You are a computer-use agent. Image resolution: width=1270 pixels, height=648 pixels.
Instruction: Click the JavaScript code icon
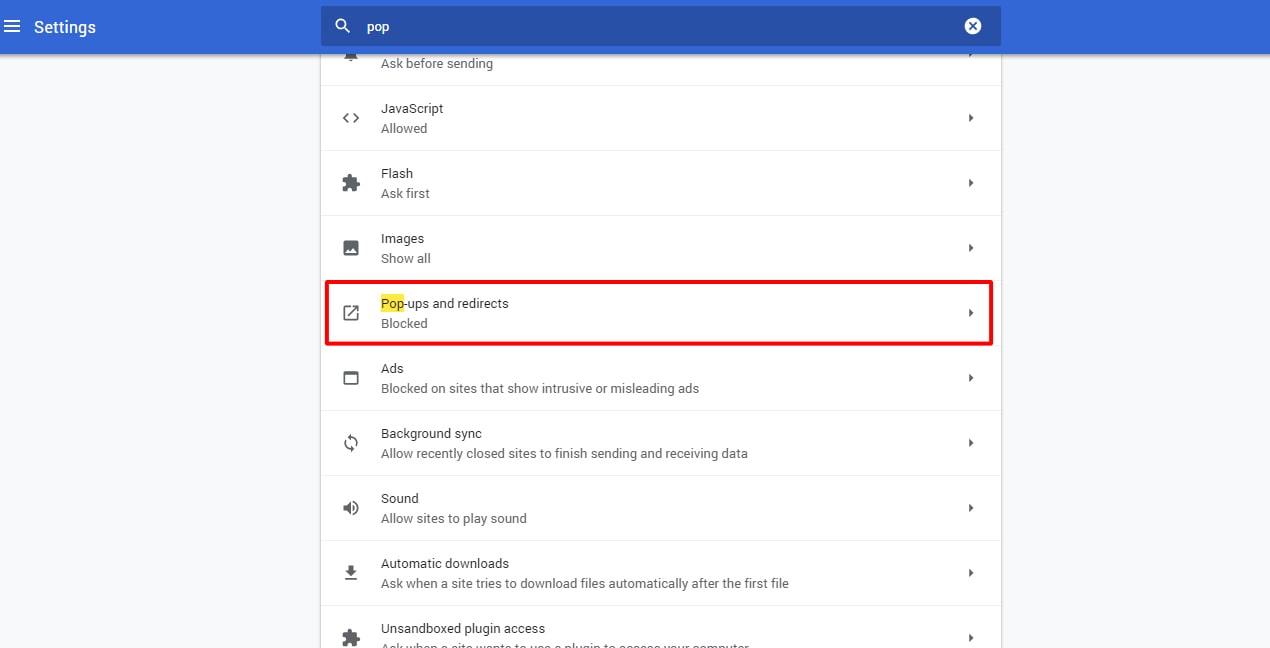pyautogui.click(x=351, y=117)
